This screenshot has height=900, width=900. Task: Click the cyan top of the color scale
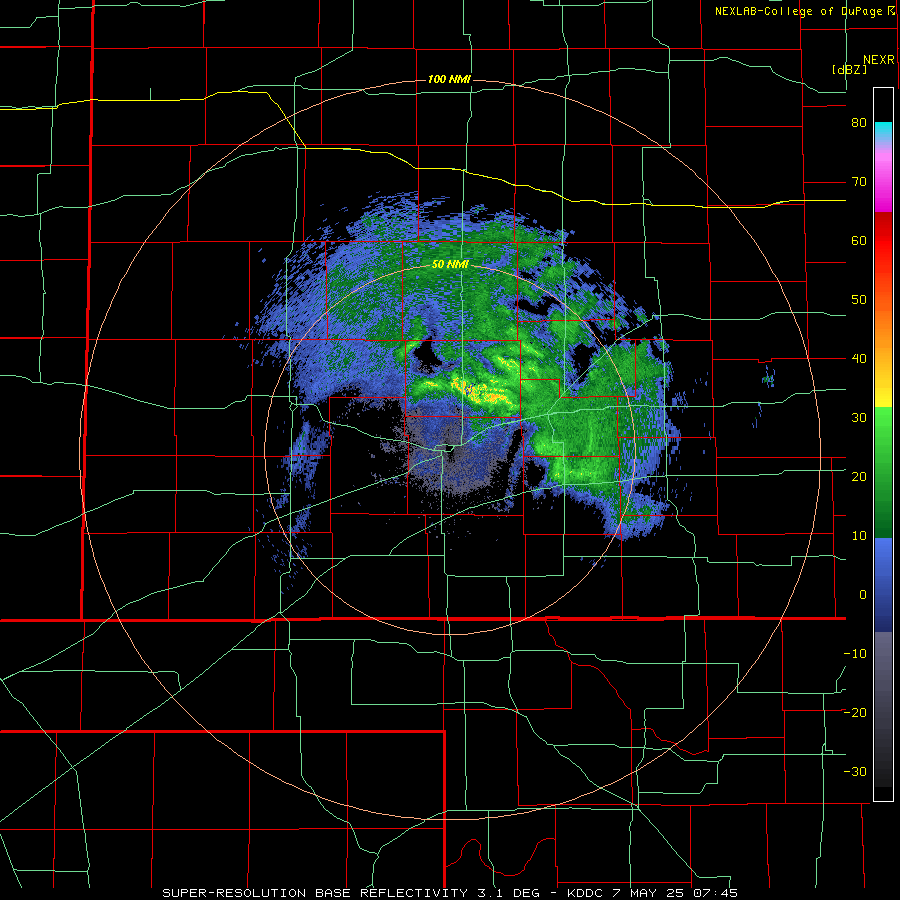(884, 132)
